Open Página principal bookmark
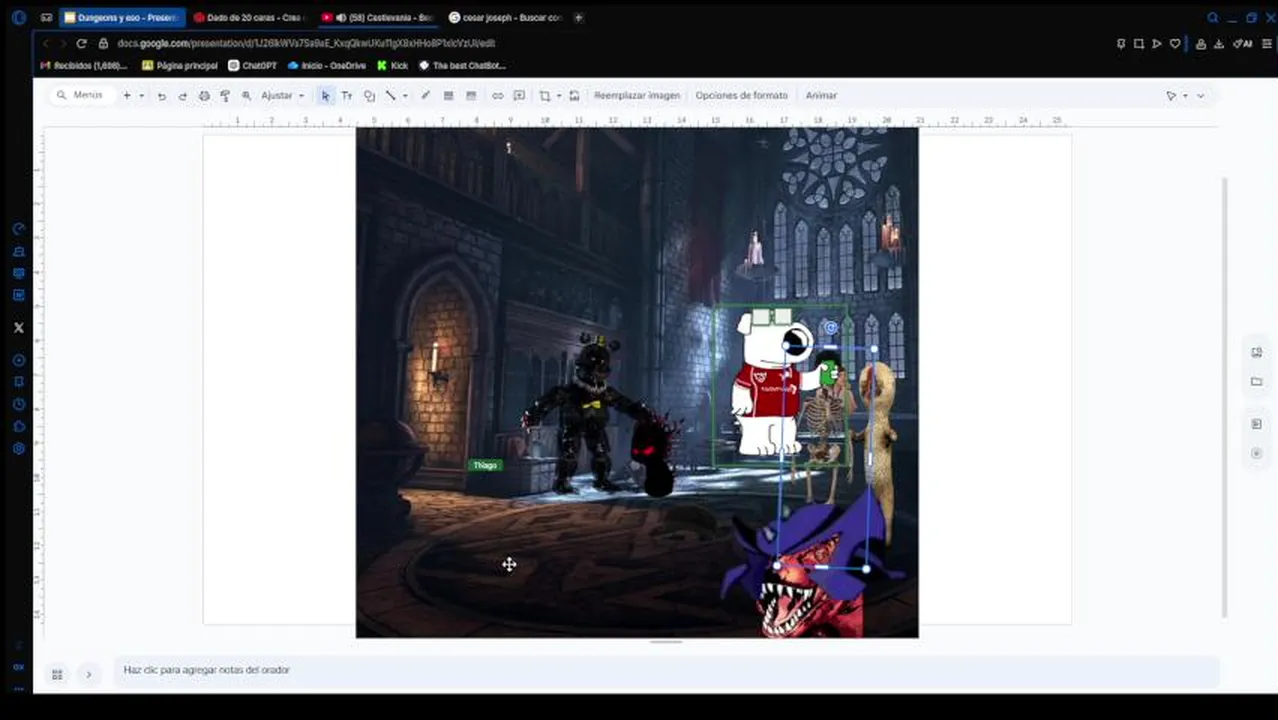 coord(180,66)
